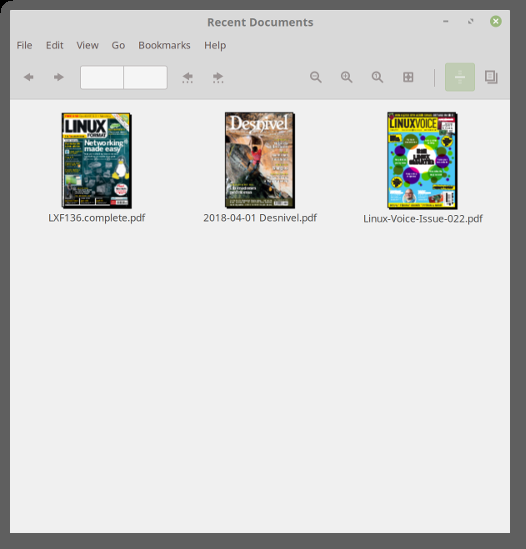Open the Go menu
This screenshot has width=526, height=549.
(118, 45)
